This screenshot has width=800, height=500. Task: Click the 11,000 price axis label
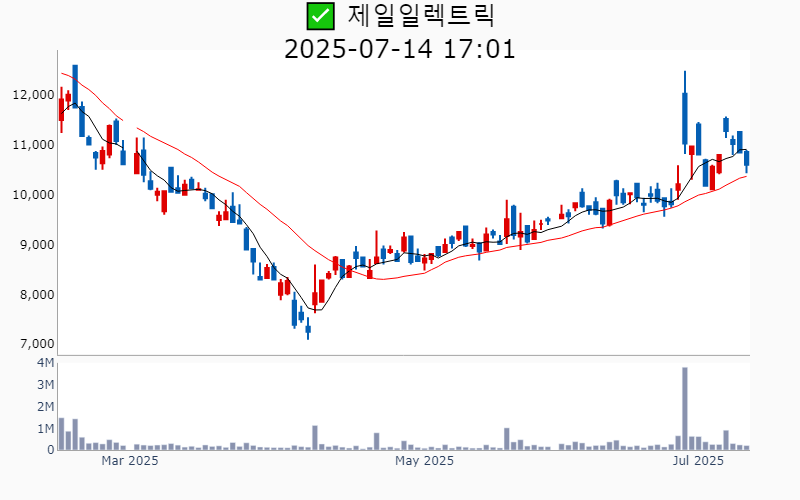click(x=33, y=145)
